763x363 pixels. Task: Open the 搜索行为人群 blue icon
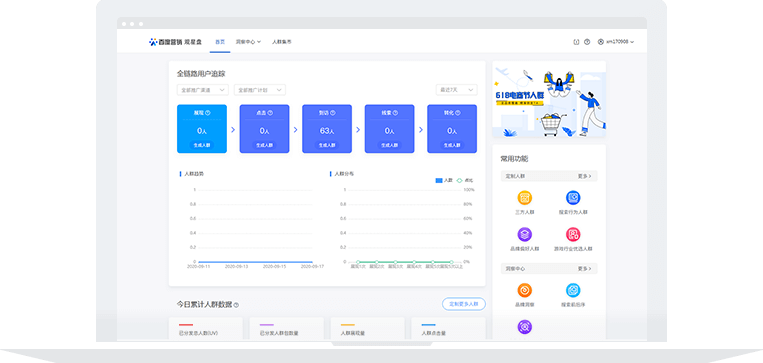tap(573, 198)
